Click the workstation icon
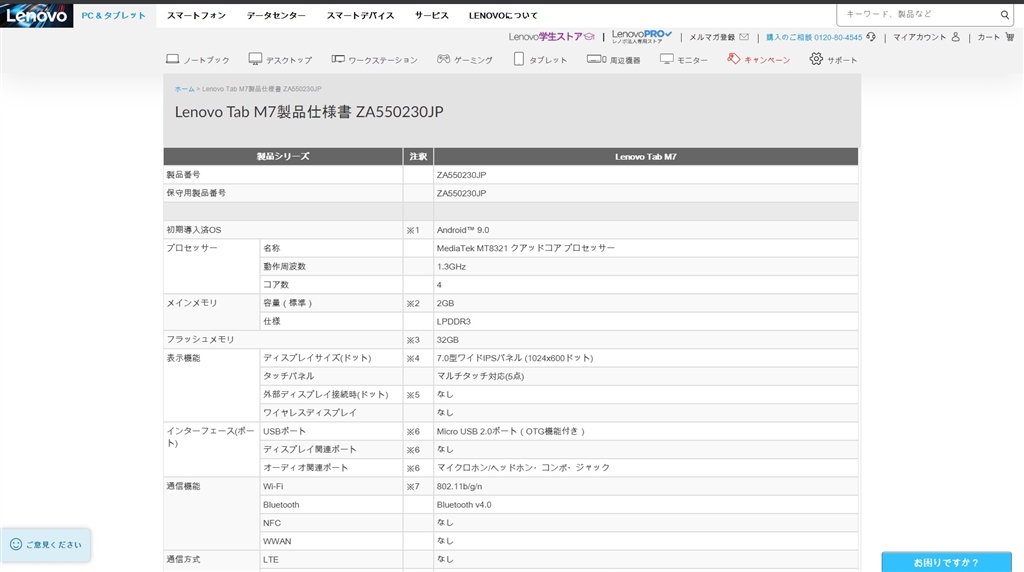 [338, 59]
